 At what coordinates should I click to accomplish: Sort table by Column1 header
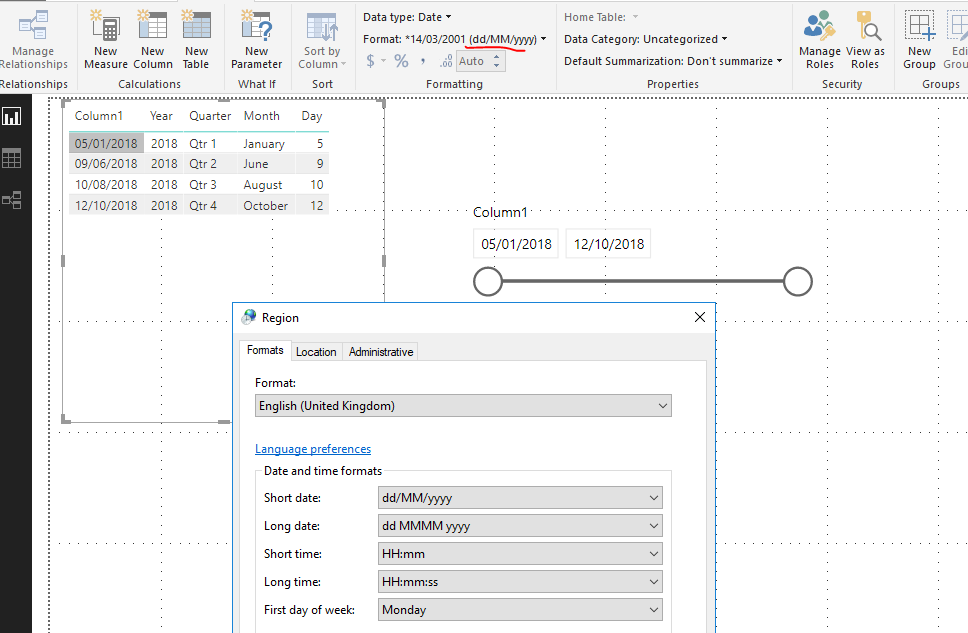tap(99, 116)
